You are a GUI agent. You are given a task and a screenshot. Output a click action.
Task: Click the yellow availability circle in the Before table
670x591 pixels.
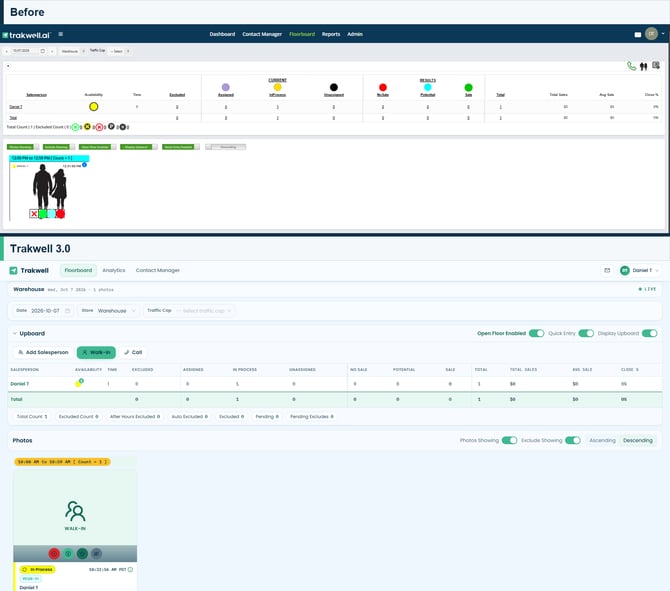(94, 107)
